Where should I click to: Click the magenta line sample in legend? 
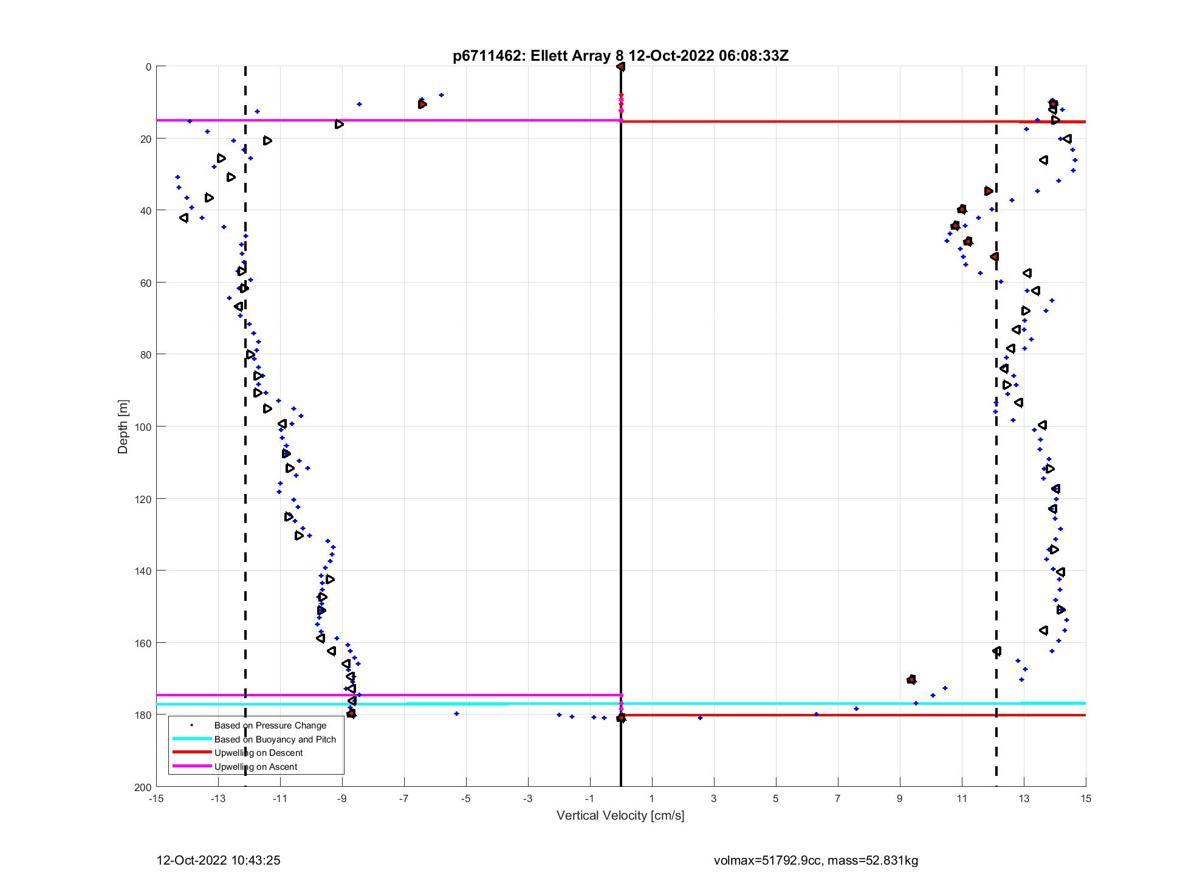pos(191,766)
